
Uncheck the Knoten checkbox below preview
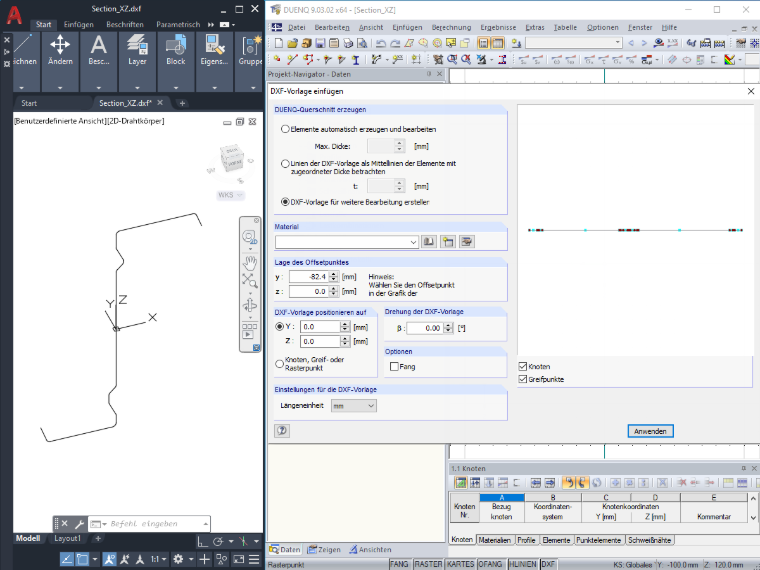click(522, 366)
